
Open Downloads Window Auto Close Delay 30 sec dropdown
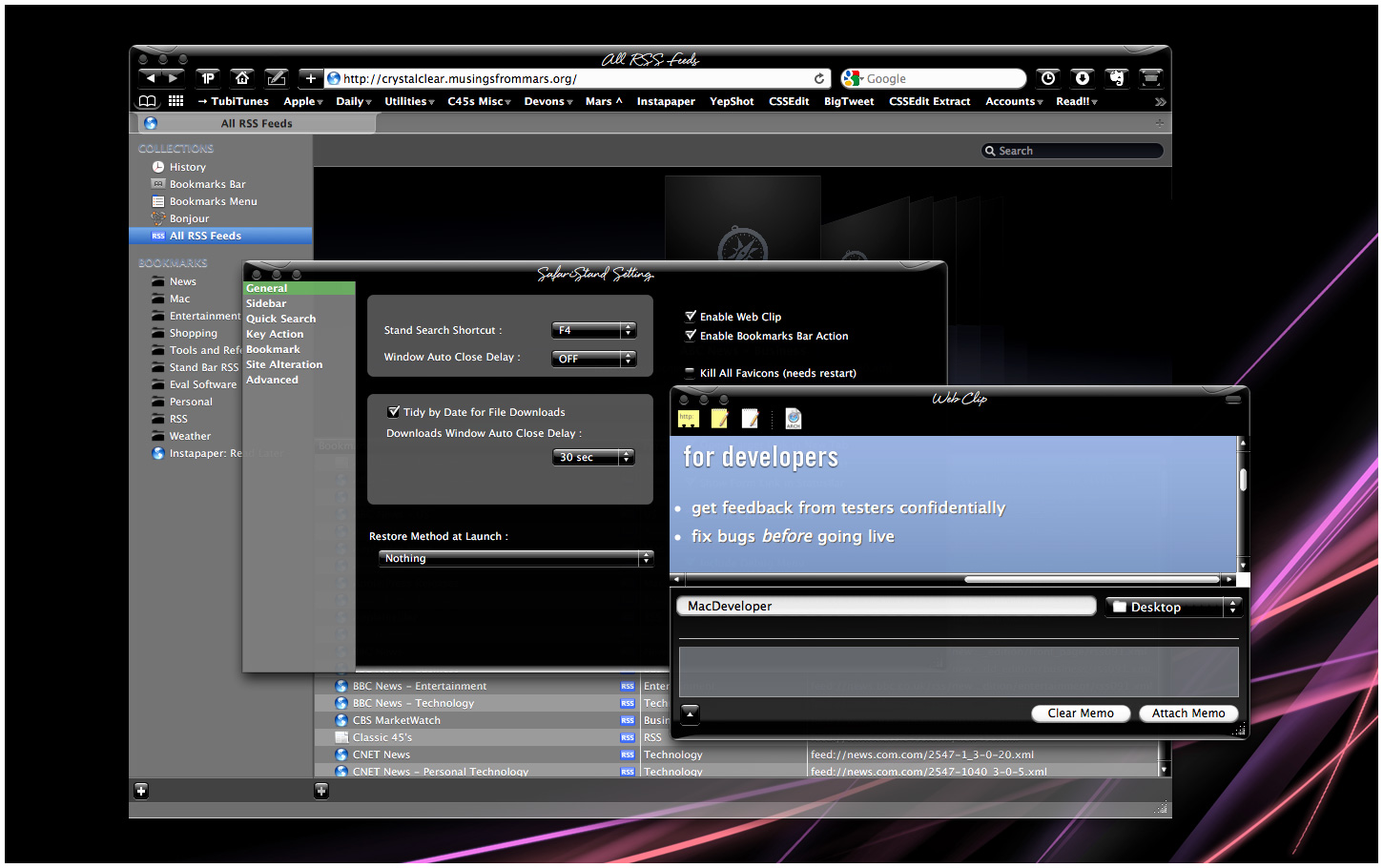click(593, 457)
